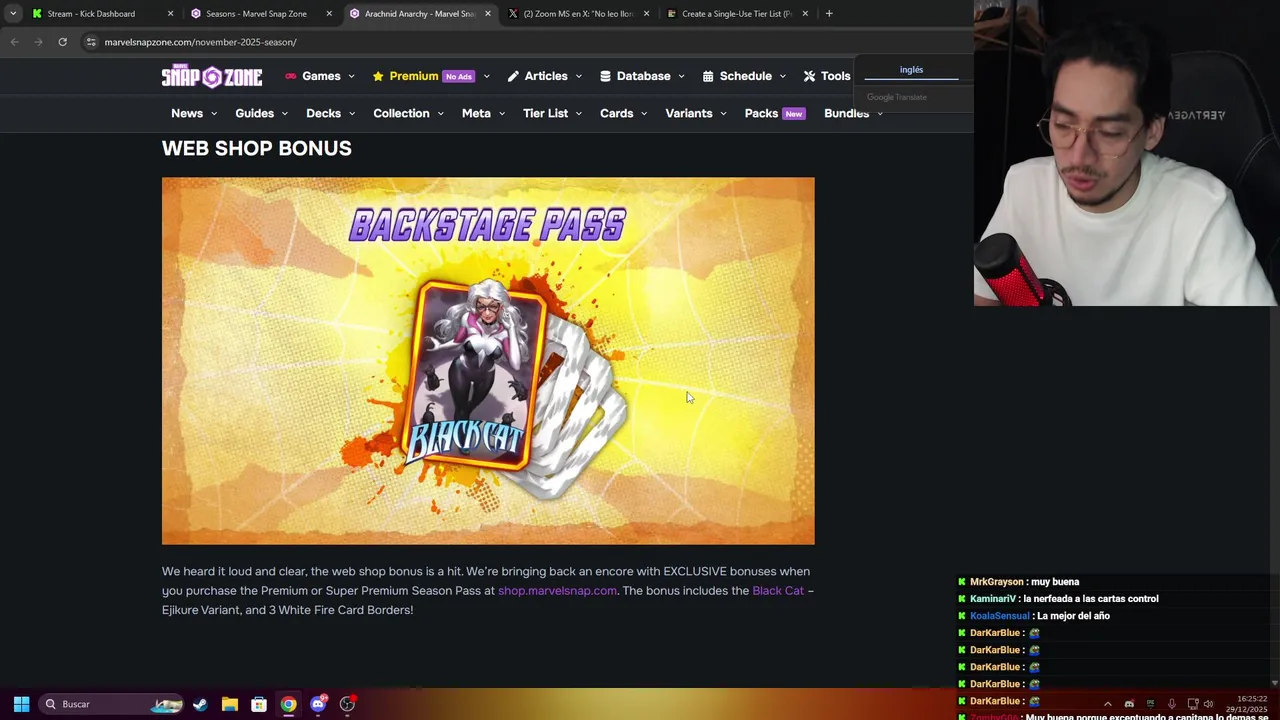1280x720 pixels.
Task: Click the browser forward arrow
Action: click(x=38, y=42)
